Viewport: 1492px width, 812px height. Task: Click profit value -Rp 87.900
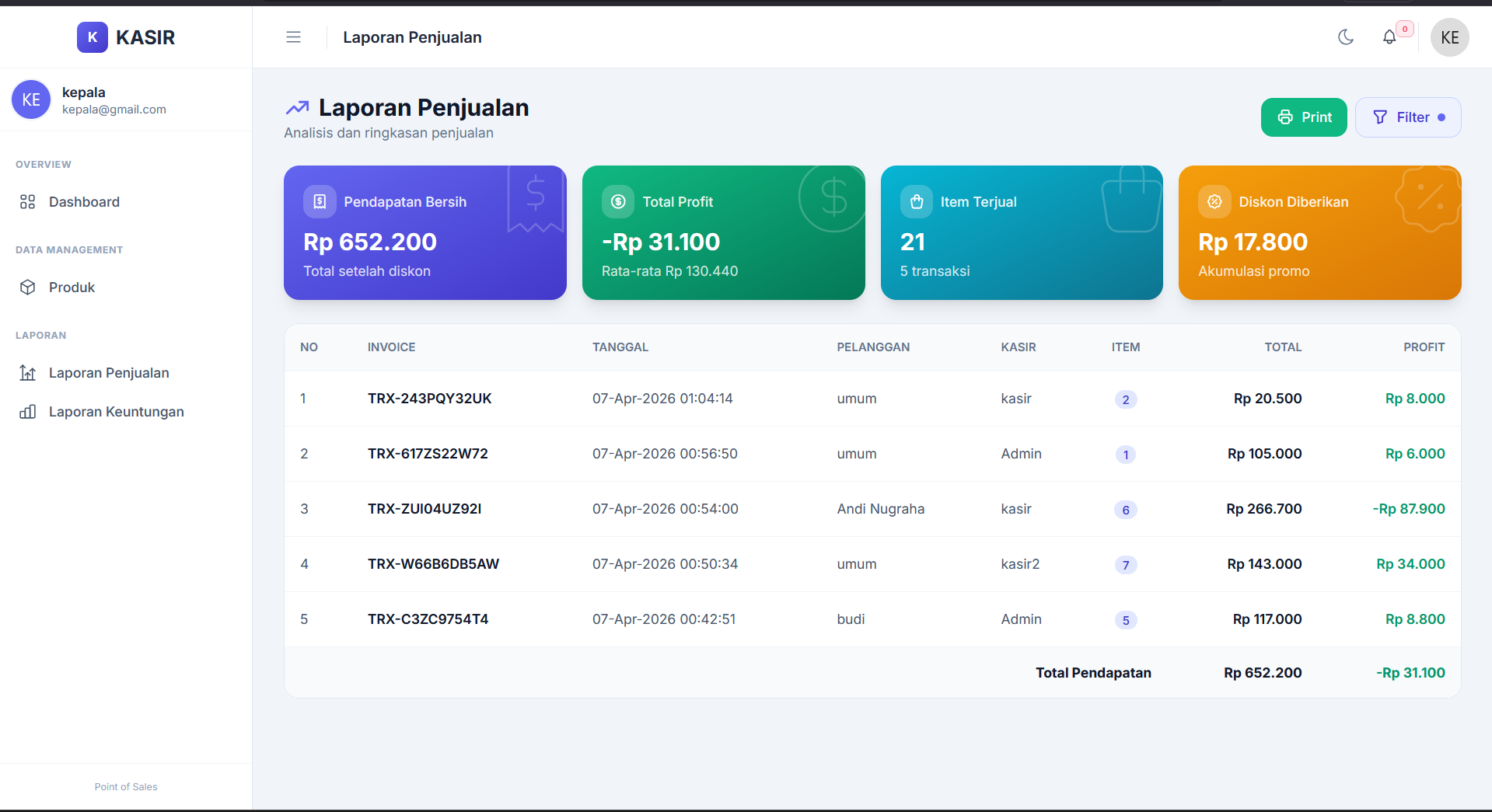pyautogui.click(x=1409, y=509)
